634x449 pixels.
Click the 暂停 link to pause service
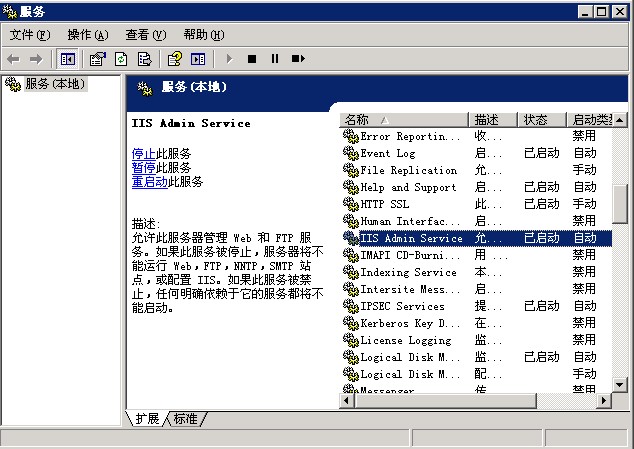(x=144, y=167)
